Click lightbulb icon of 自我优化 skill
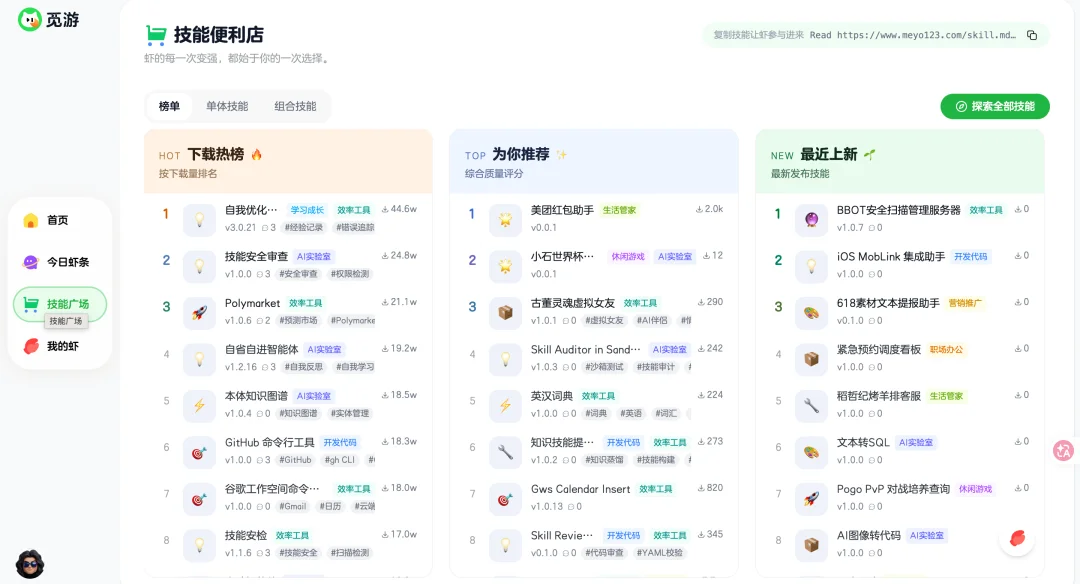 pyautogui.click(x=200, y=220)
